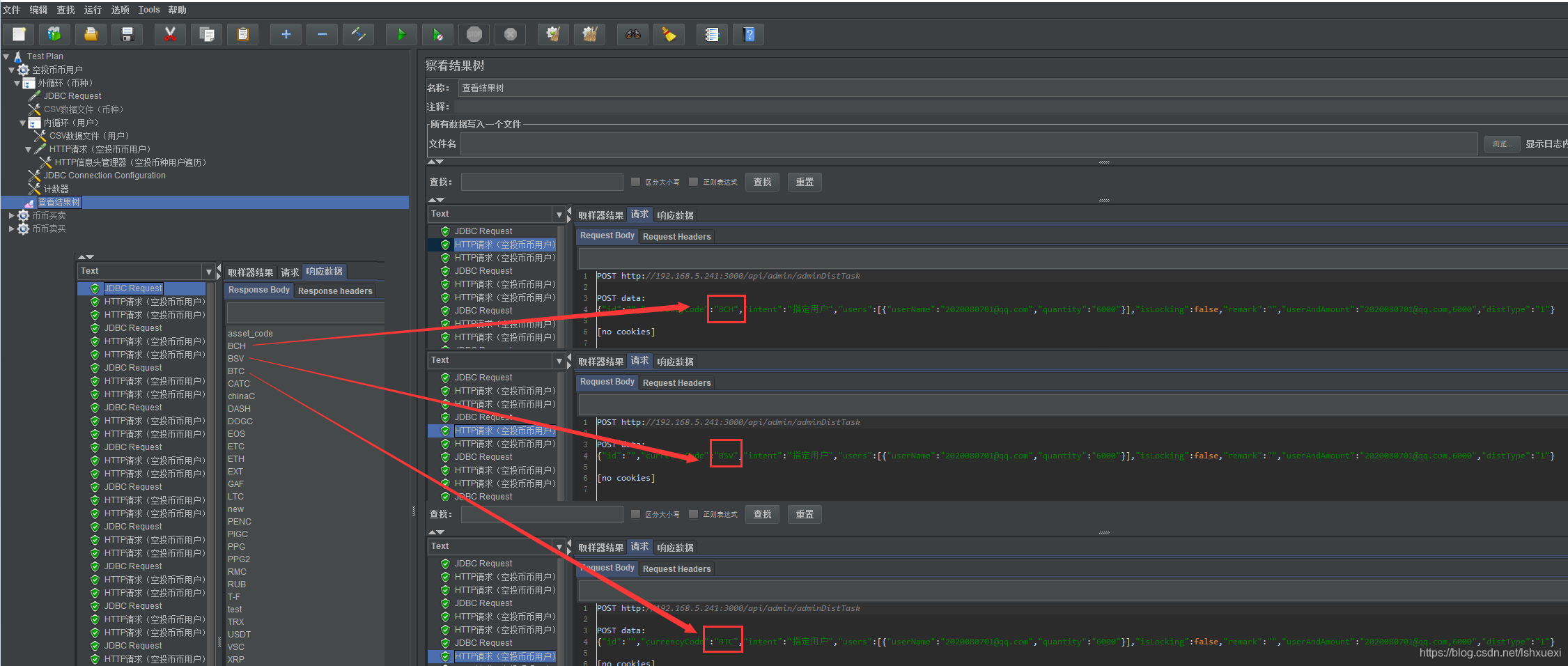This screenshot has width=1568, height=666.
Task: Clear all results with double-broom icon
Action: coord(589,34)
